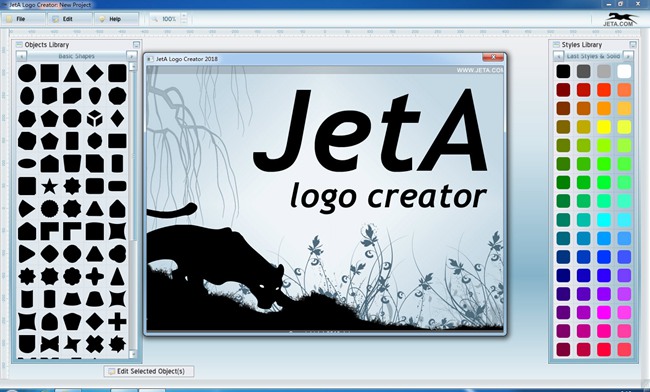This screenshot has width=650, height=392.
Task: Click the JETA.COM panther logo
Action: click(x=620, y=19)
